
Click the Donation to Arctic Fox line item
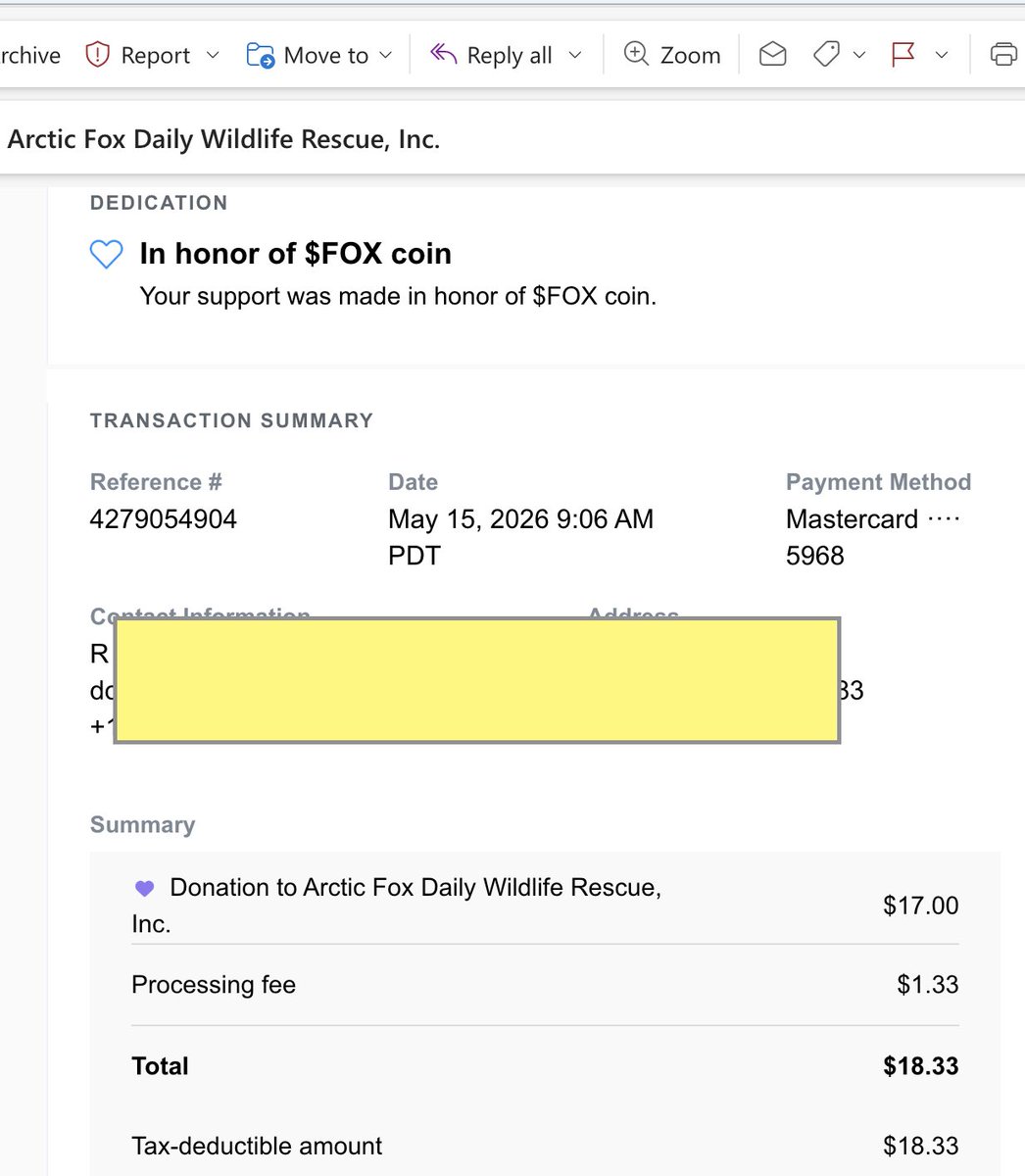[x=397, y=906]
